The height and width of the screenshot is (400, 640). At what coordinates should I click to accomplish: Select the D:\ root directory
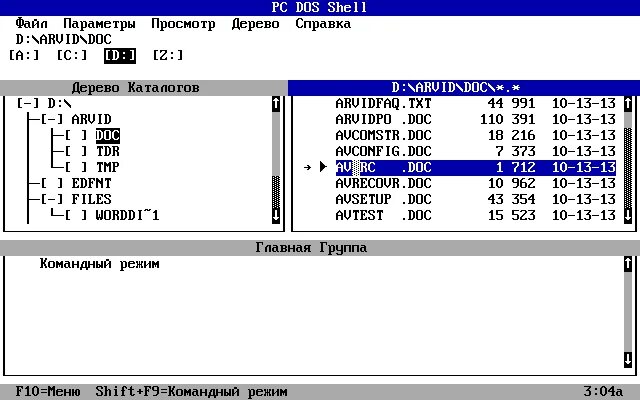60,103
